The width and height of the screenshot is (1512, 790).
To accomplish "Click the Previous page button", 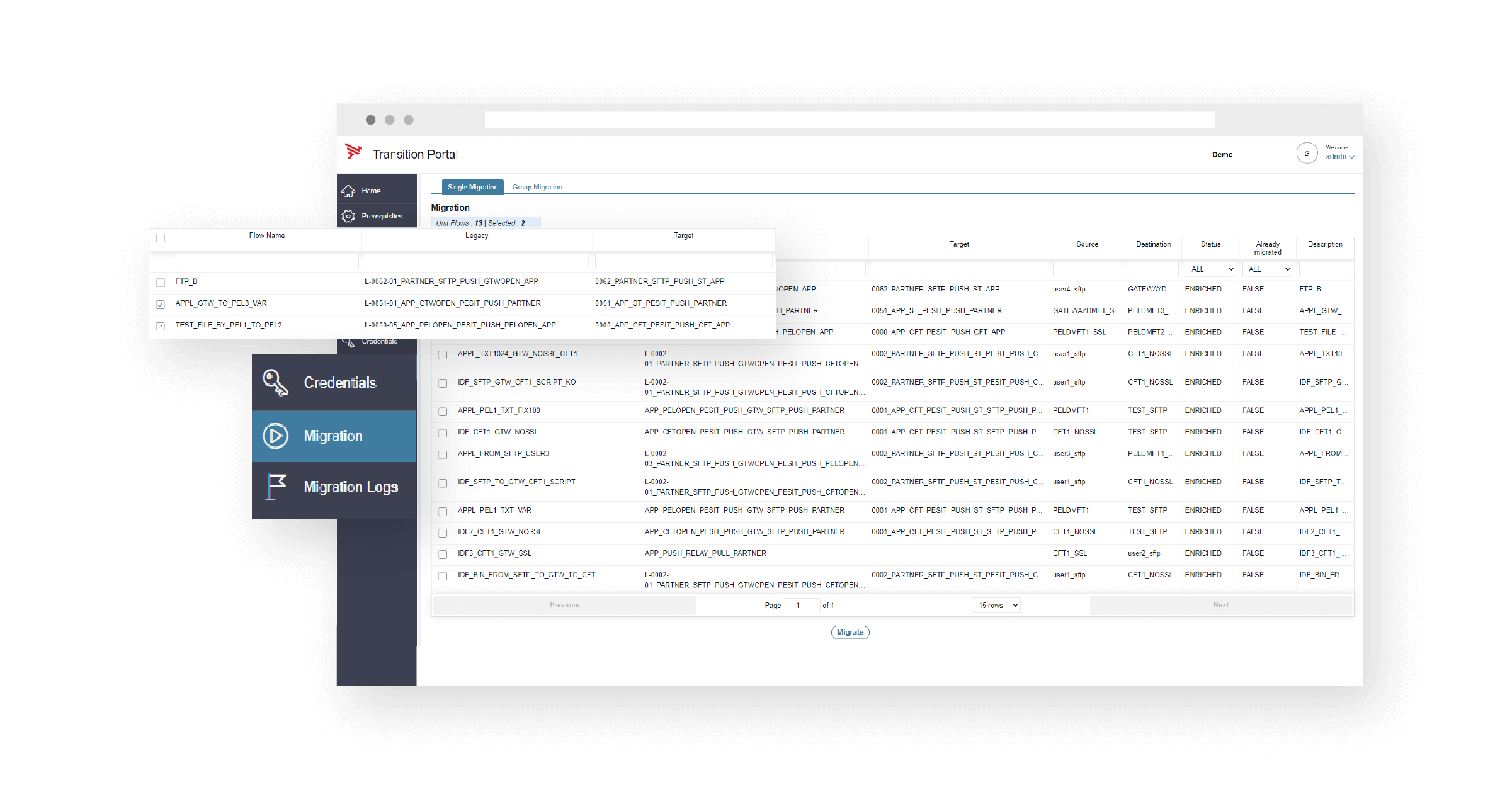I will click(564, 605).
